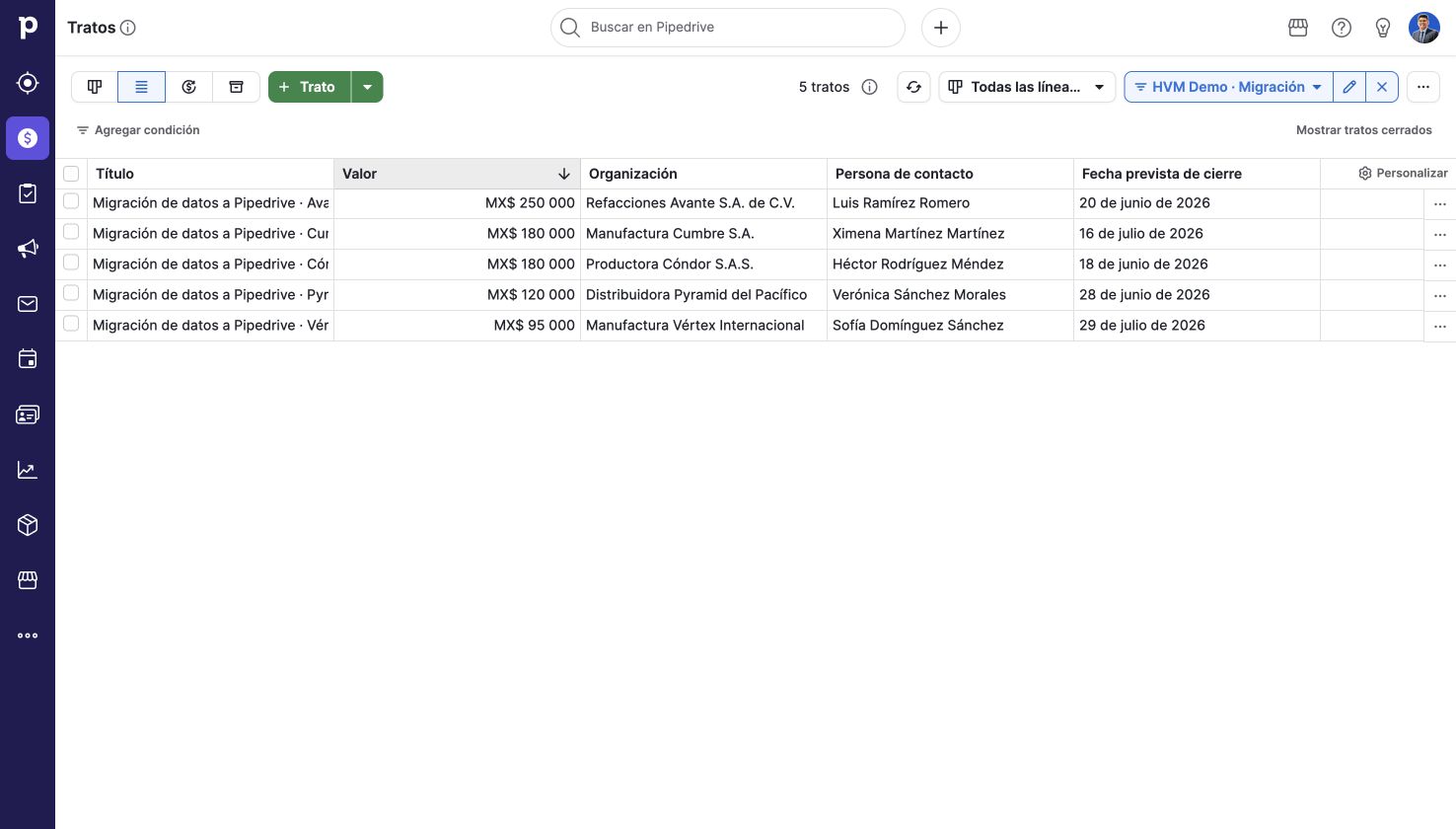
Task: Click date 28 de junio de 2026
Action: pyautogui.click(x=1144, y=295)
